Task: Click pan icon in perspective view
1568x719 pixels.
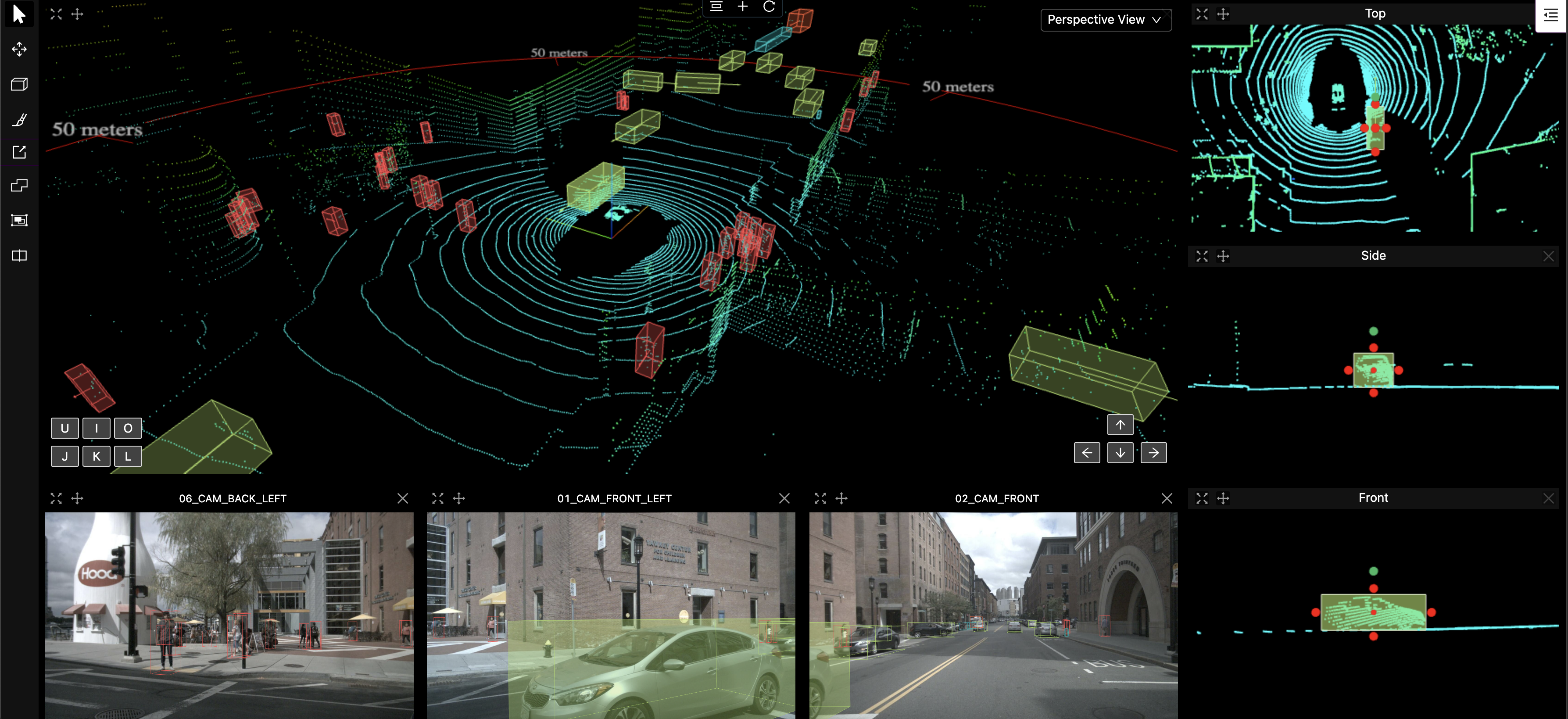Action: click(x=77, y=14)
